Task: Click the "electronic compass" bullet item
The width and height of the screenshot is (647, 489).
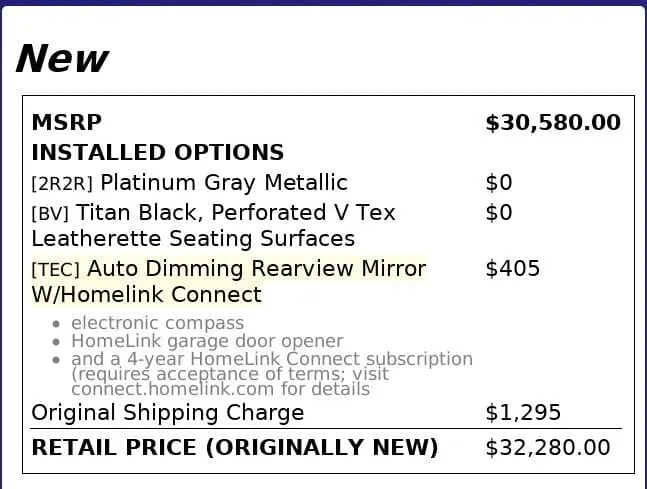Action: [x=157, y=323]
